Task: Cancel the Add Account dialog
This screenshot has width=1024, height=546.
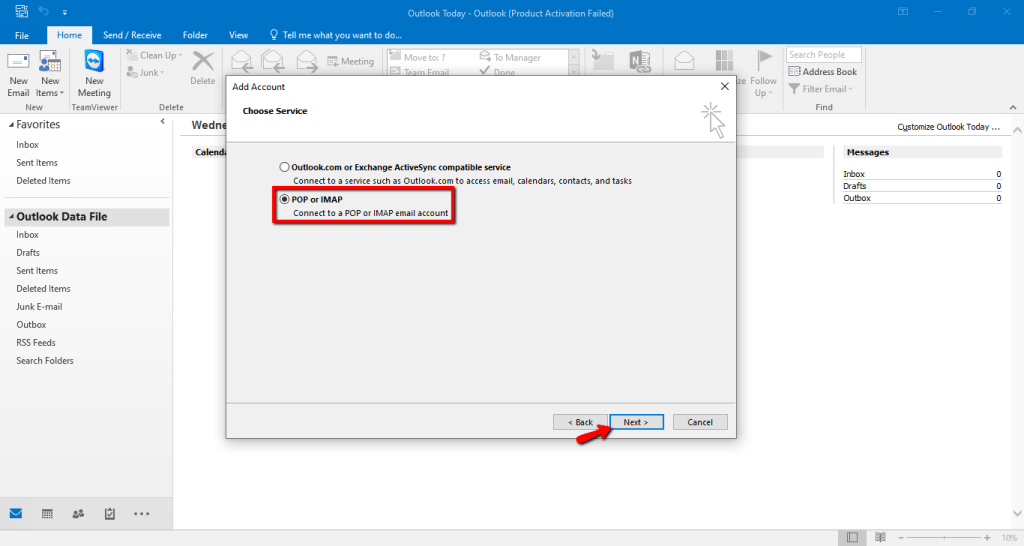Action: coord(700,422)
